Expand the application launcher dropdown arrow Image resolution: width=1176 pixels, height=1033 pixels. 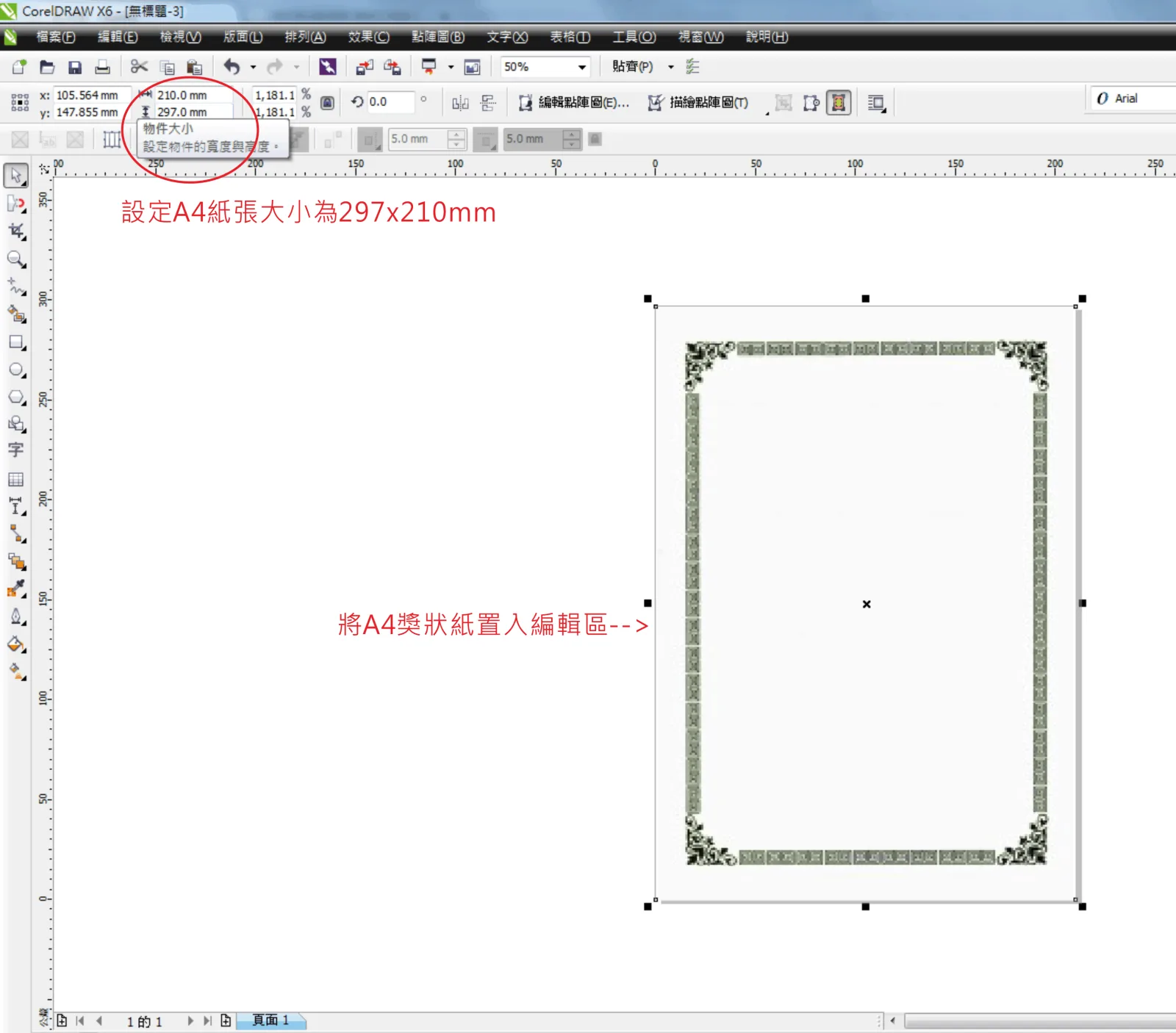click(451, 68)
